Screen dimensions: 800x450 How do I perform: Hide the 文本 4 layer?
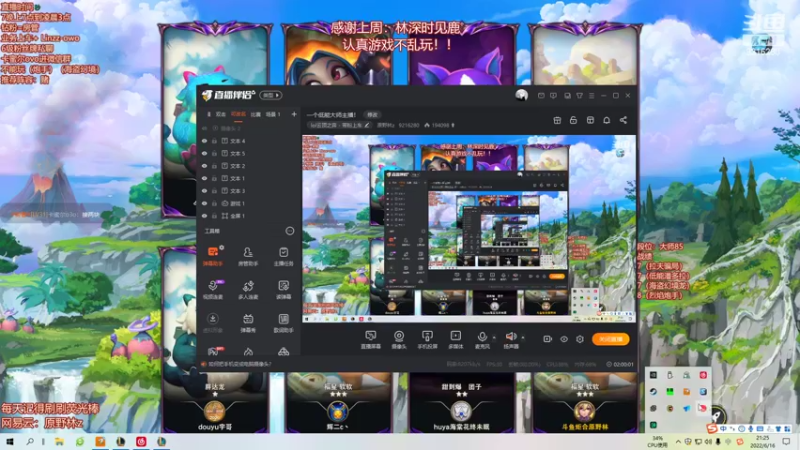pos(205,141)
